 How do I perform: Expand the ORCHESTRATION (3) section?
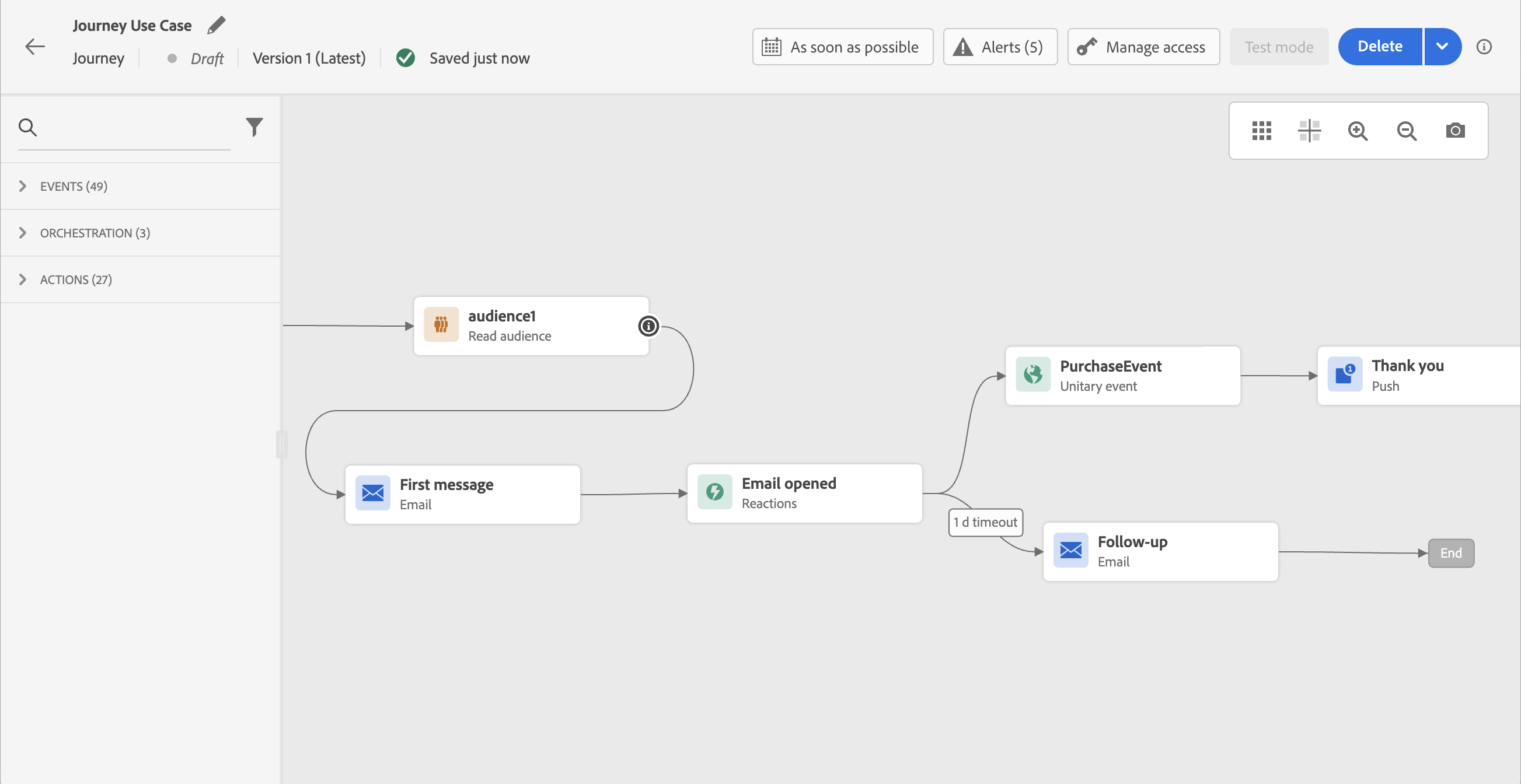[95, 233]
